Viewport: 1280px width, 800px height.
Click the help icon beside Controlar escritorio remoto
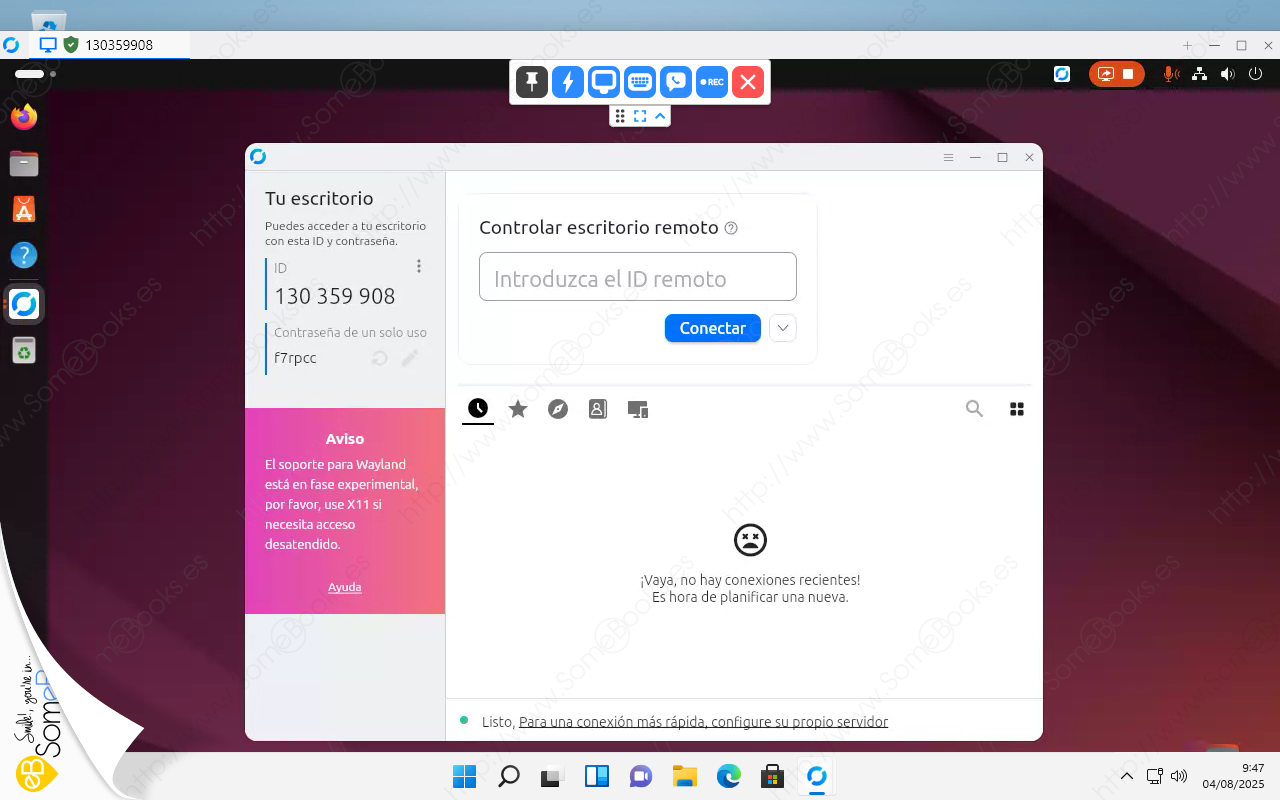(x=731, y=228)
